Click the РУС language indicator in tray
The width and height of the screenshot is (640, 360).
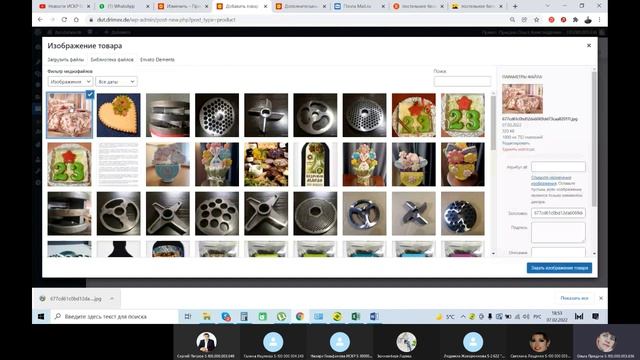click(x=537, y=316)
